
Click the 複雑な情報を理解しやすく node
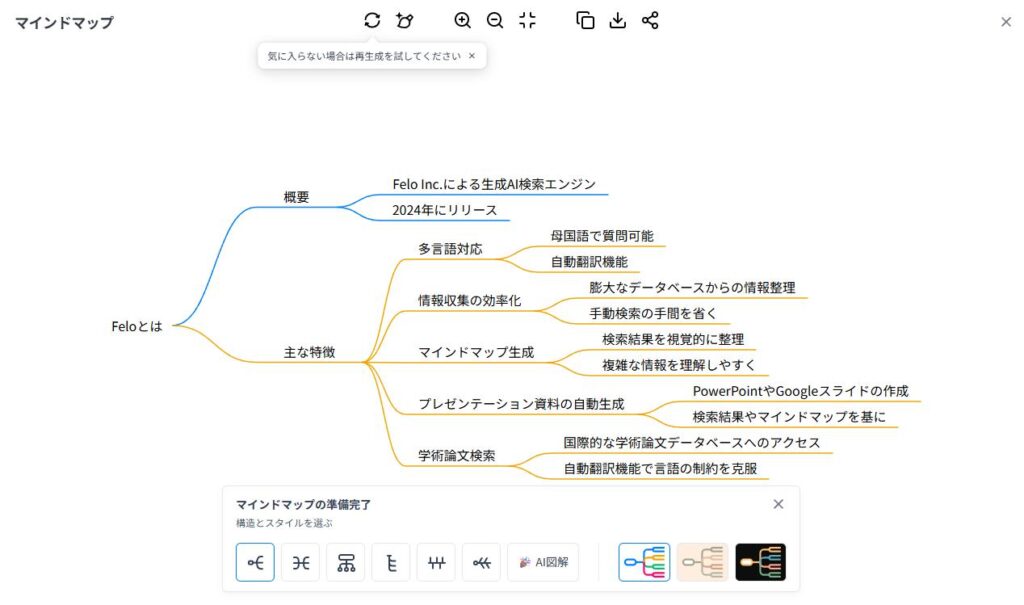[x=679, y=365]
